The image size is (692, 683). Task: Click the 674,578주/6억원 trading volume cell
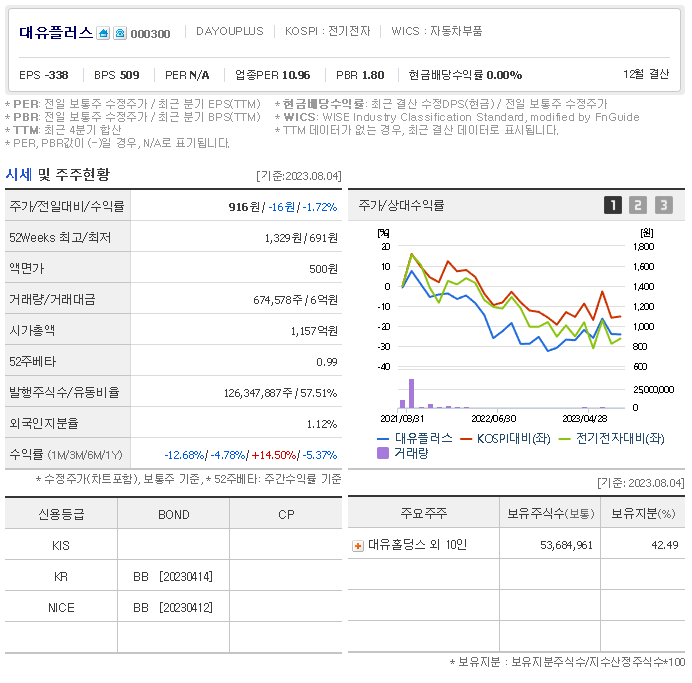tap(295, 300)
